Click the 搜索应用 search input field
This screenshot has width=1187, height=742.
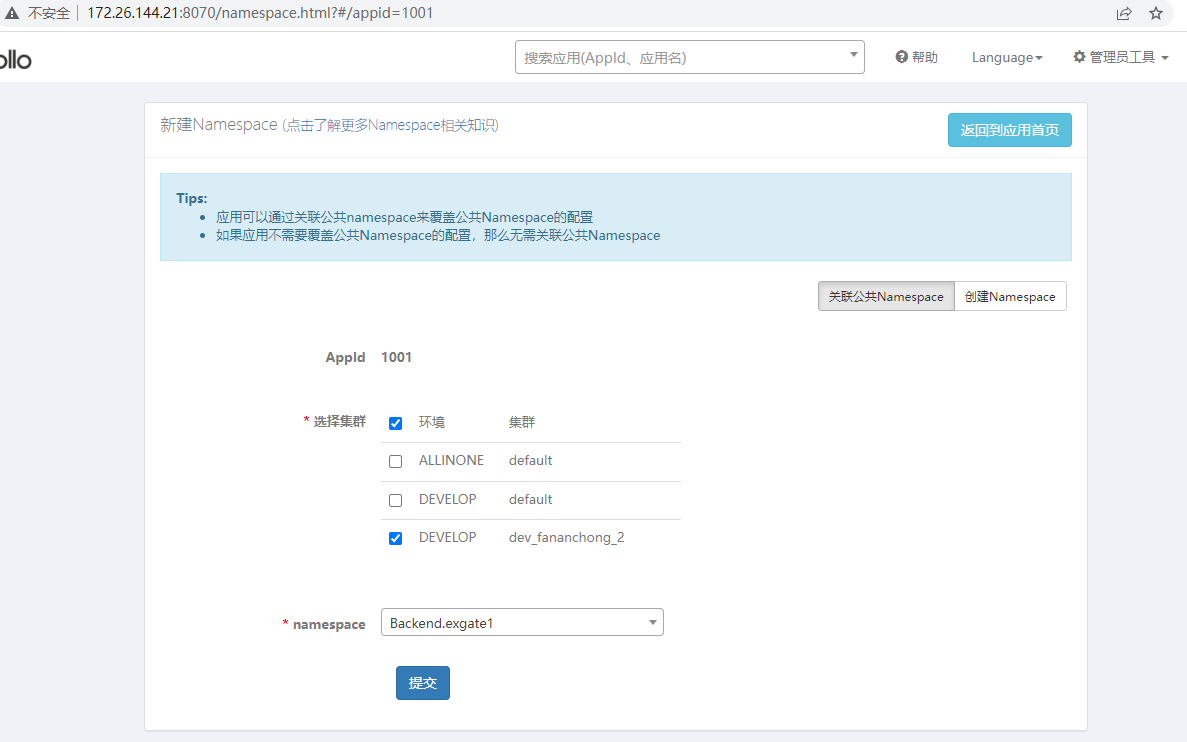coord(650,56)
